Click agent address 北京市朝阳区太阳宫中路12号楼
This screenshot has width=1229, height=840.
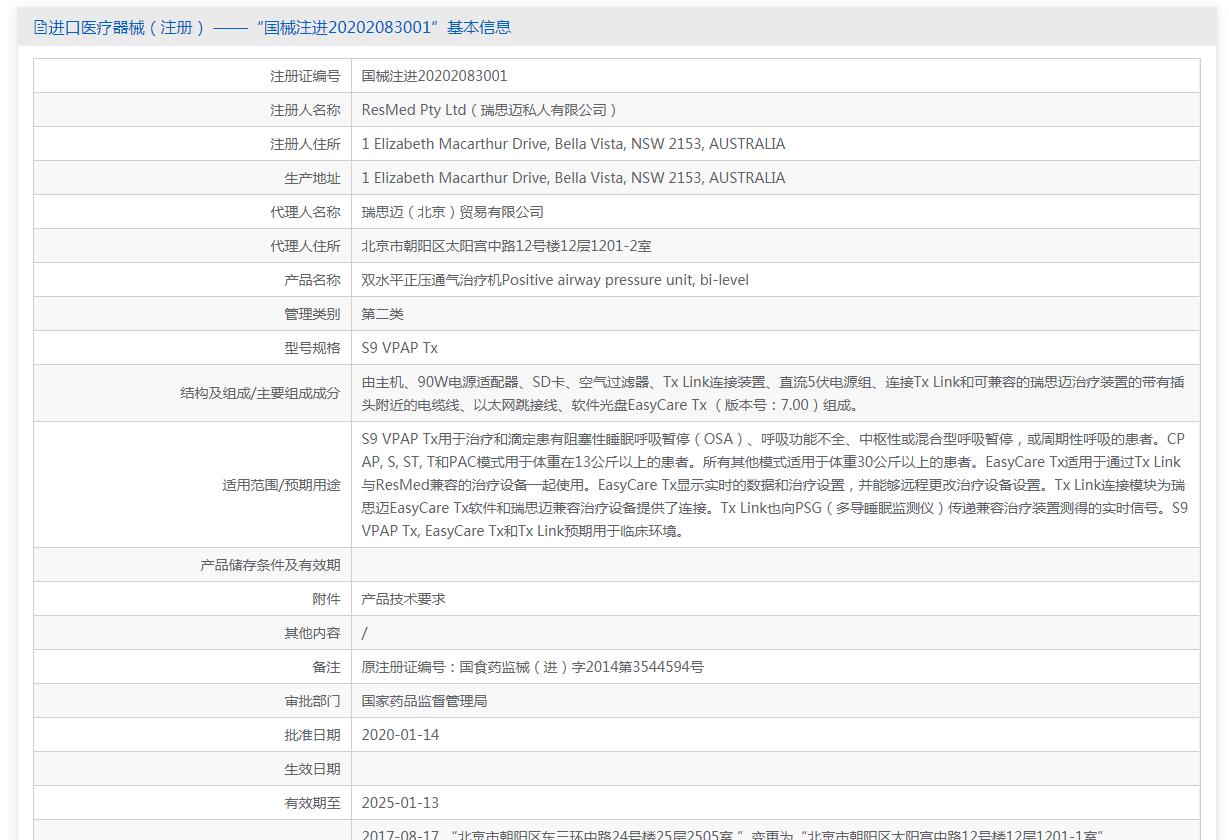tap(506, 246)
